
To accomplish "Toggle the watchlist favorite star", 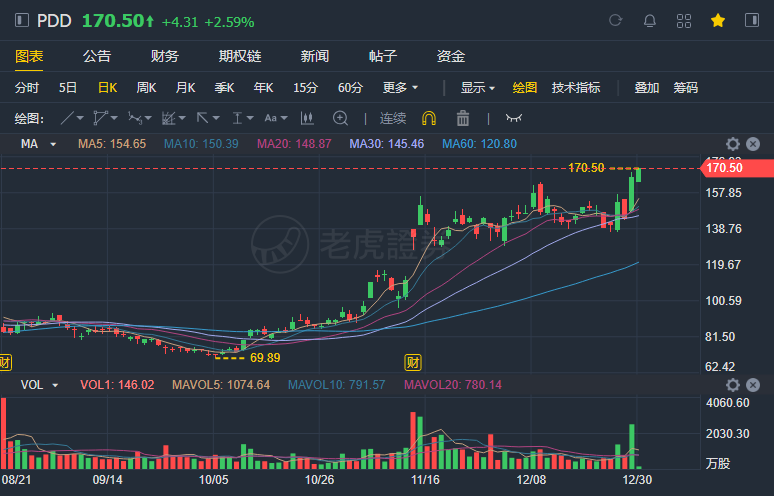I will 718,21.
